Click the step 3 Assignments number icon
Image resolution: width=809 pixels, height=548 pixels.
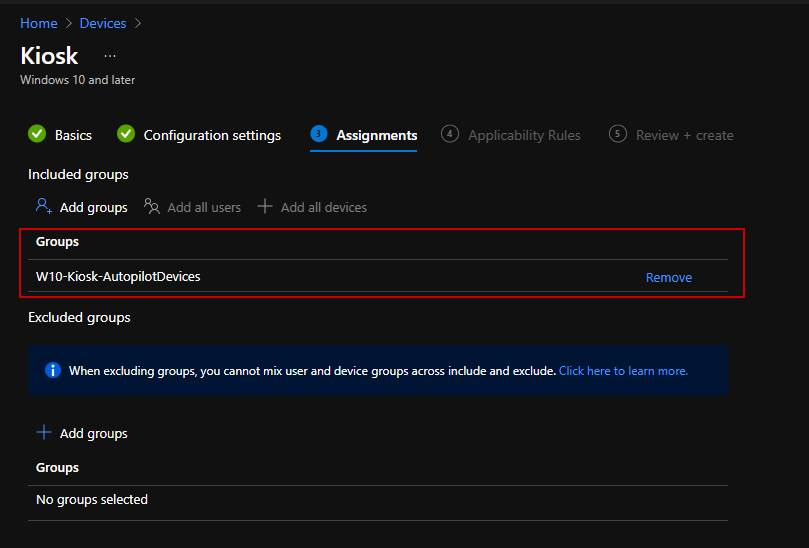[x=318, y=134]
